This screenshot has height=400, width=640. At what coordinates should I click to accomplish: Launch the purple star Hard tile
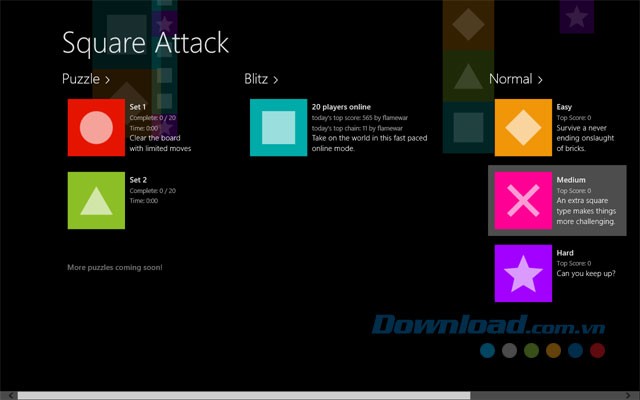coord(523,273)
